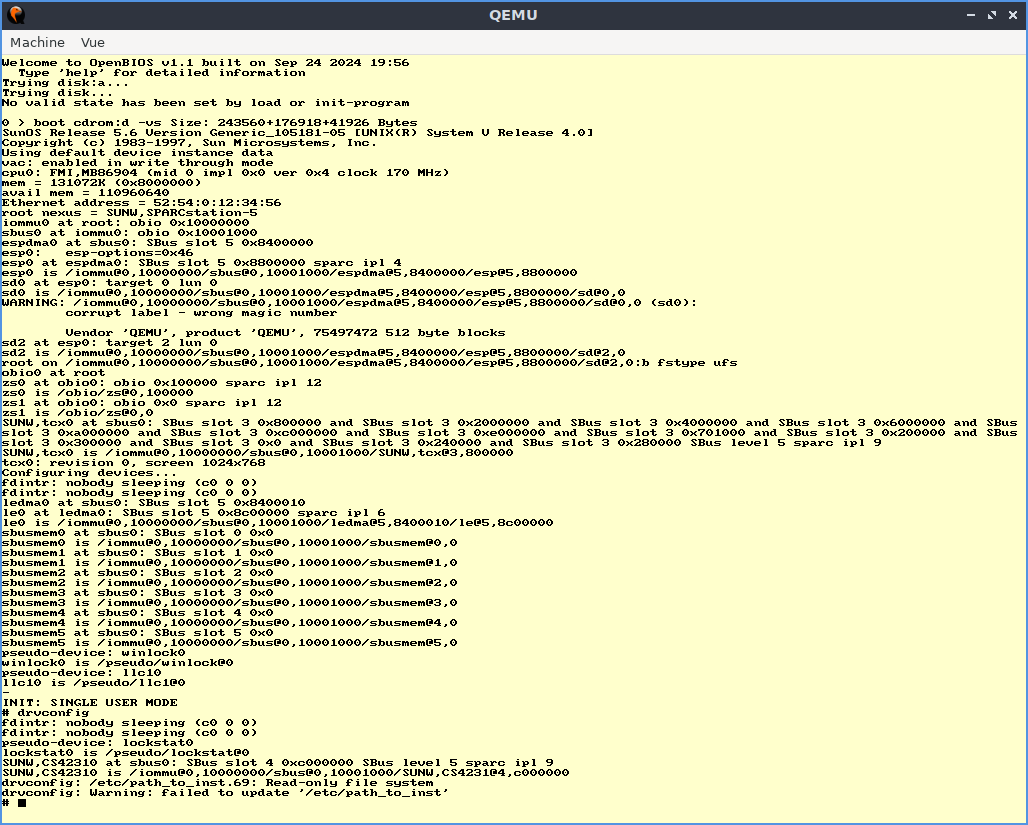Click the 'boot cdrom:d -vs' command line
1028x825 pixels.
tap(209, 123)
